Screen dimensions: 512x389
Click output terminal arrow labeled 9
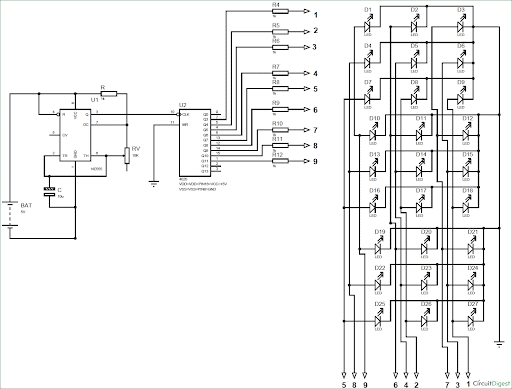(307, 161)
